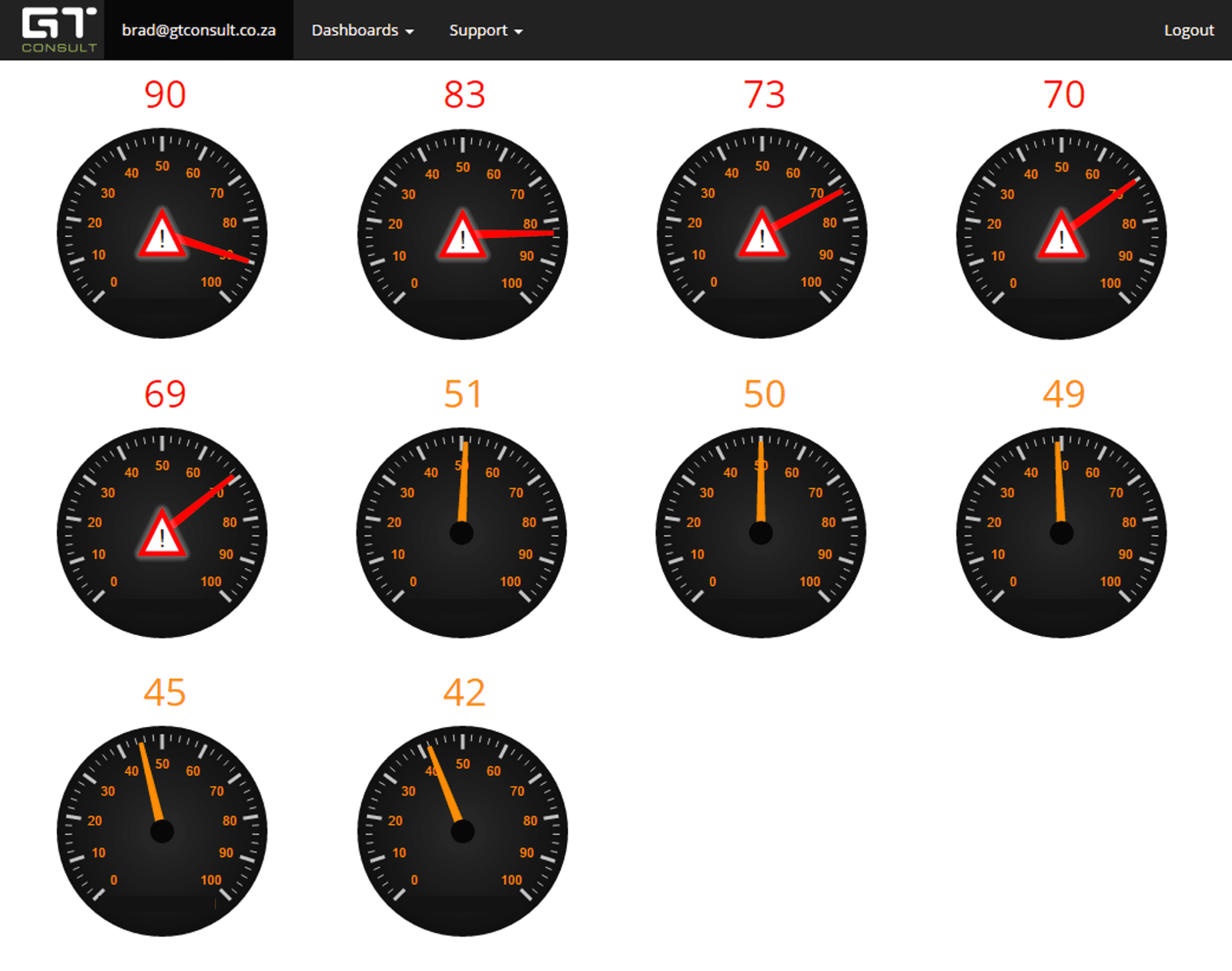Click the GT Consult logo
The width and height of the screenshot is (1232, 971).
pos(59,30)
